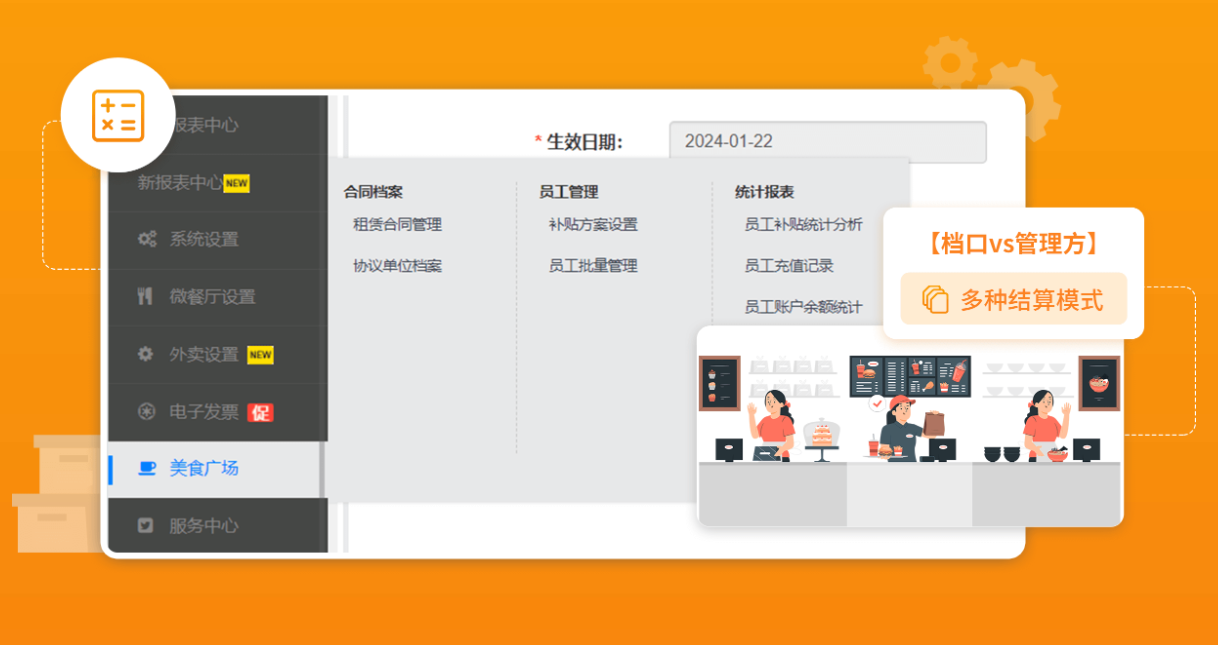View 员工补贴统计分析 report
The image size is (1218, 645).
tap(803, 225)
